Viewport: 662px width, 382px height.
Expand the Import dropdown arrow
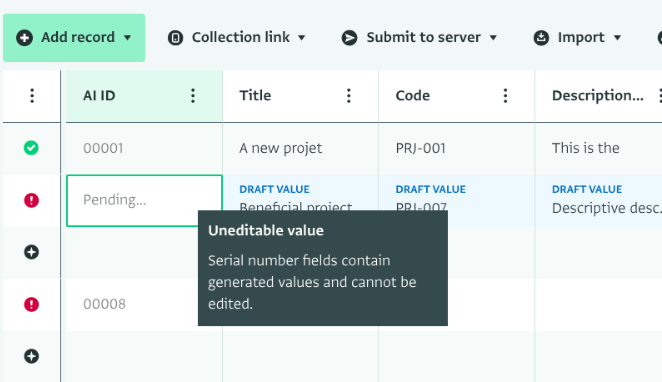pyautogui.click(x=617, y=38)
